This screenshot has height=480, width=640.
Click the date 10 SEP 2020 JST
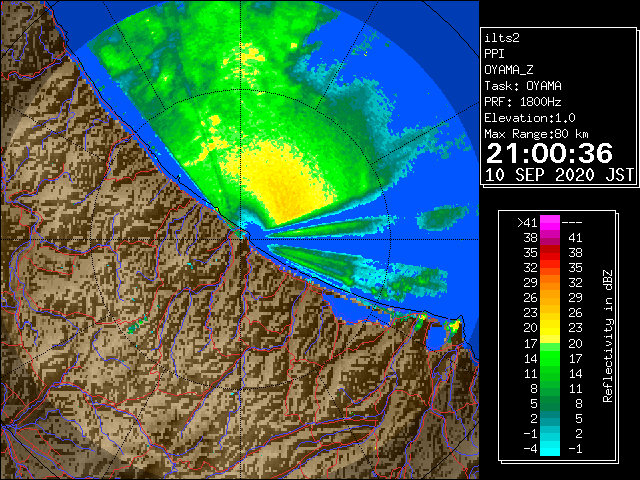click(x=559, y=175)
